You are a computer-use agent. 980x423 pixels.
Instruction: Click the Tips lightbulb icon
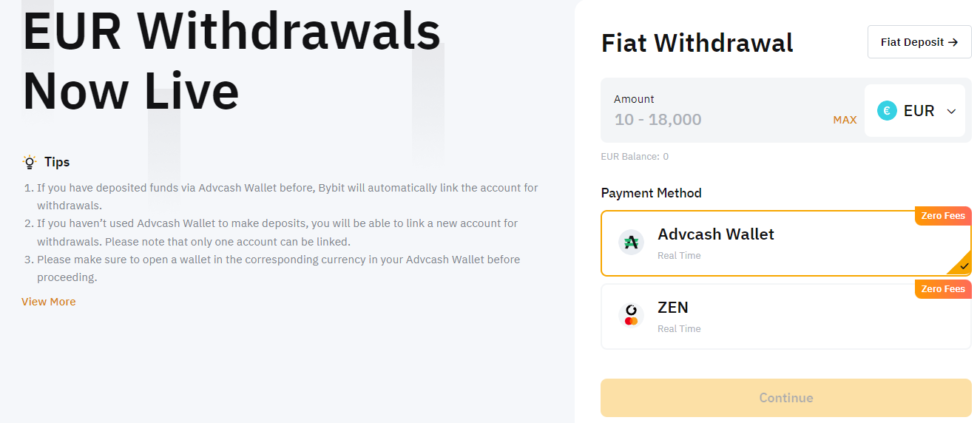(x=29, y=162)
